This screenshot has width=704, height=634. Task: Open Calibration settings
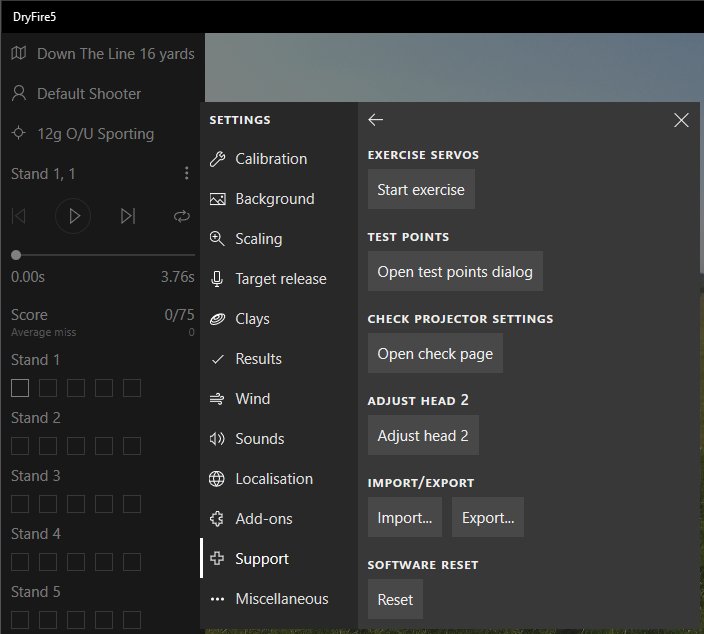tap(270, 159)
